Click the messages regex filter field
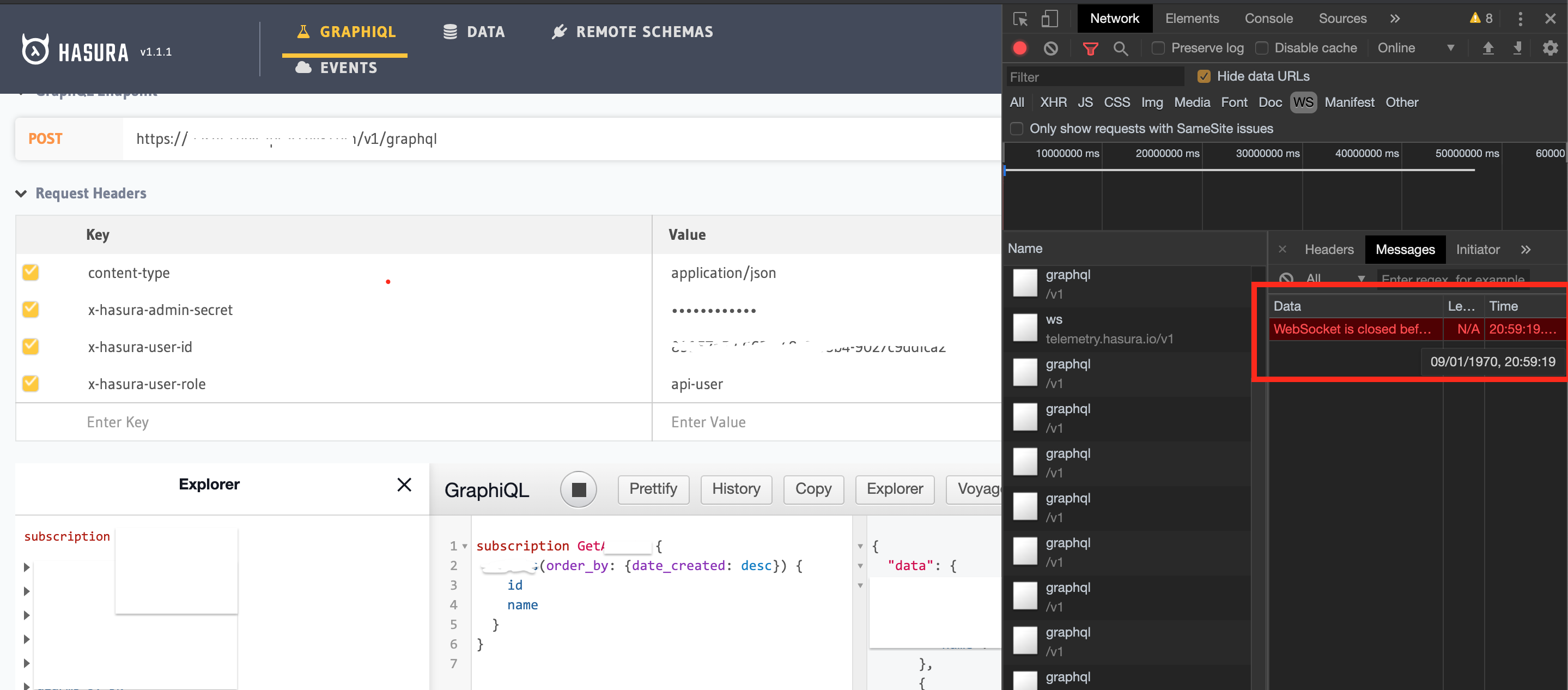 click(x=1452, y=279)
